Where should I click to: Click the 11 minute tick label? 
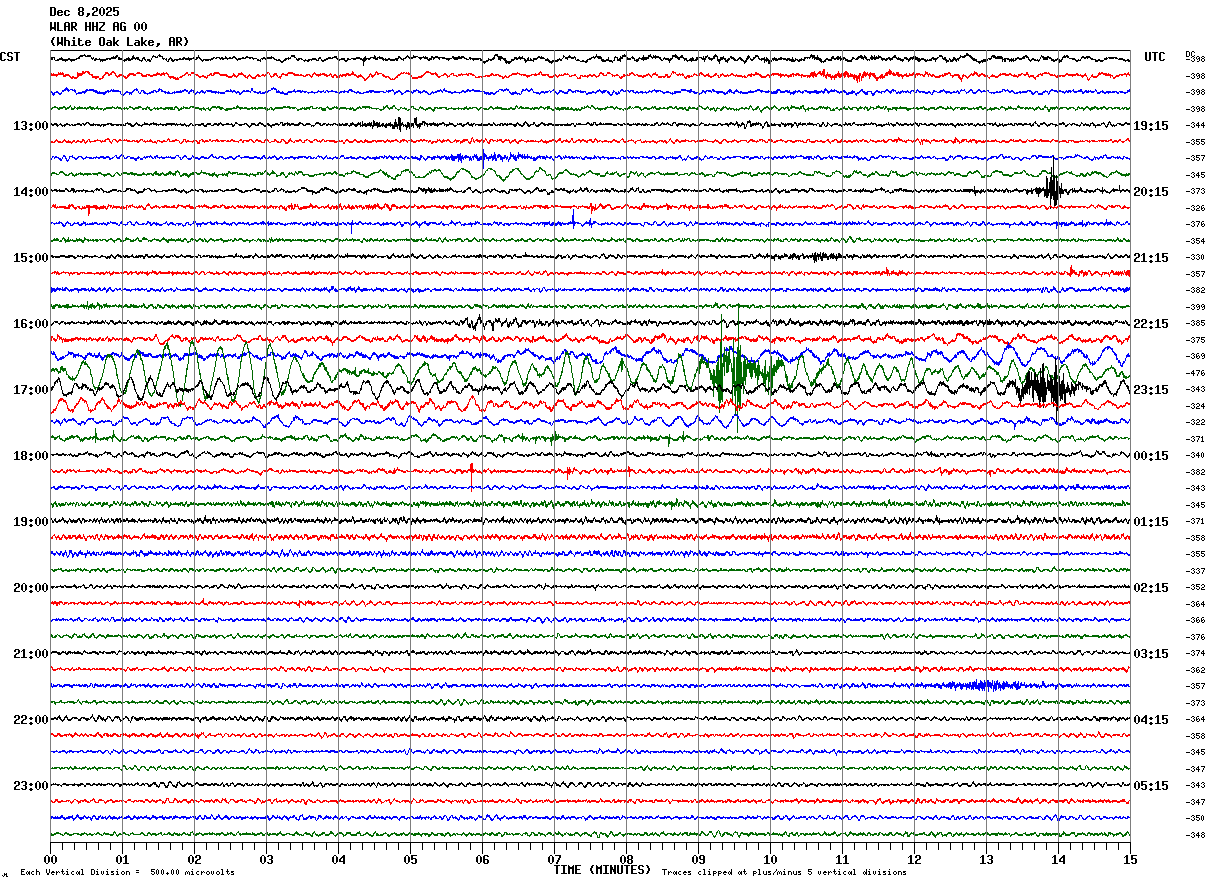(x=842, y=860)
